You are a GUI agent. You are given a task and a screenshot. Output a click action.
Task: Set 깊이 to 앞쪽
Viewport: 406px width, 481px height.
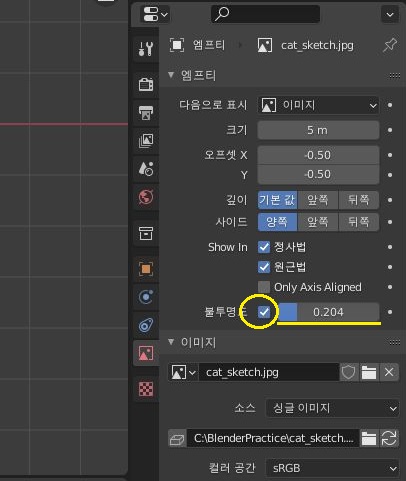click(x=318, y=200)
